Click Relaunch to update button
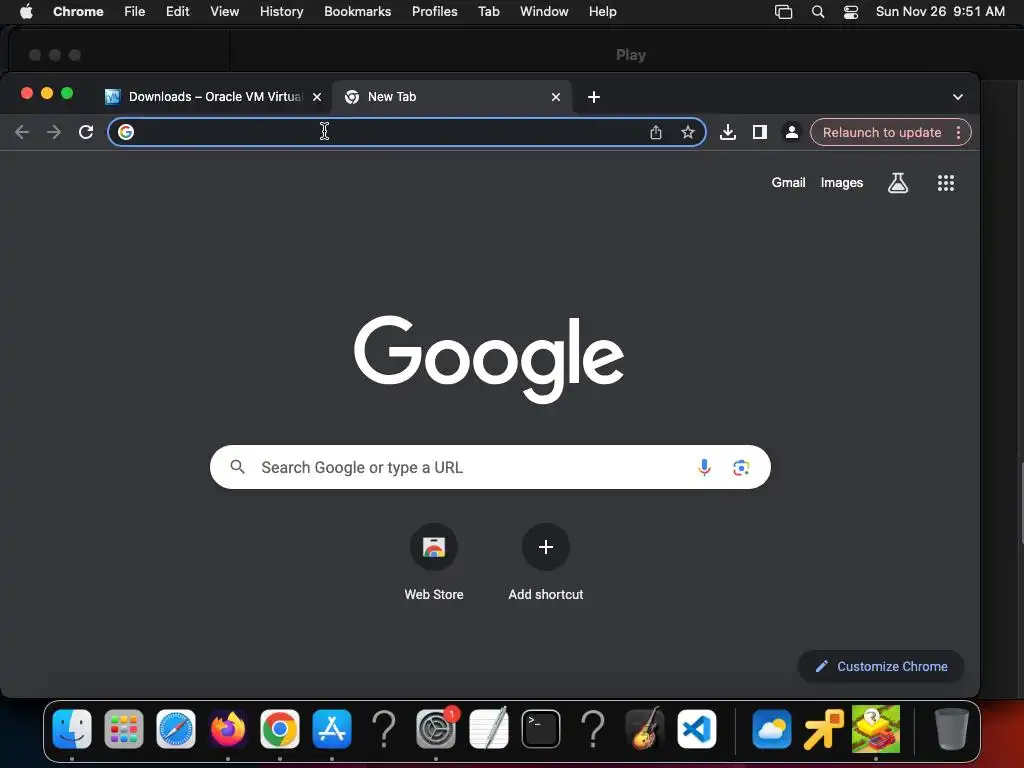This screenshot has width=1024, height=768. [x=882, y=133]
